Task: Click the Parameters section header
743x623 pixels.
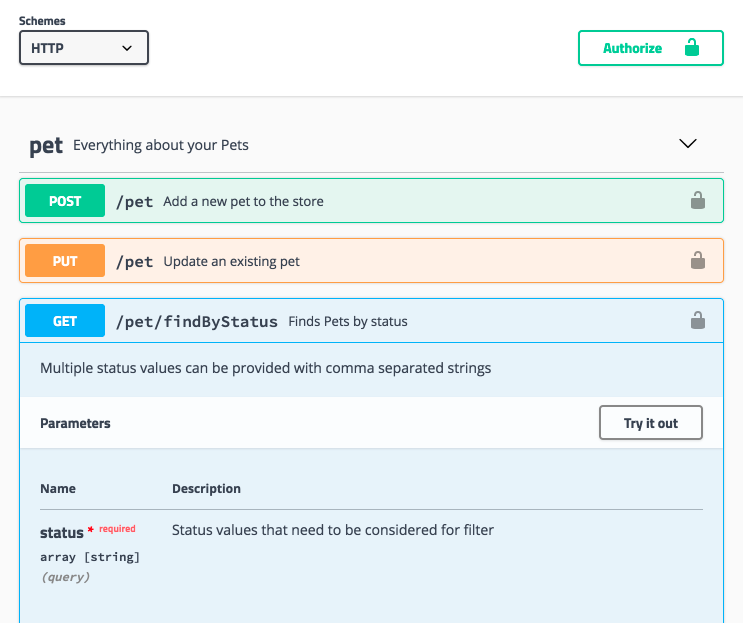Action: point(75,423)
